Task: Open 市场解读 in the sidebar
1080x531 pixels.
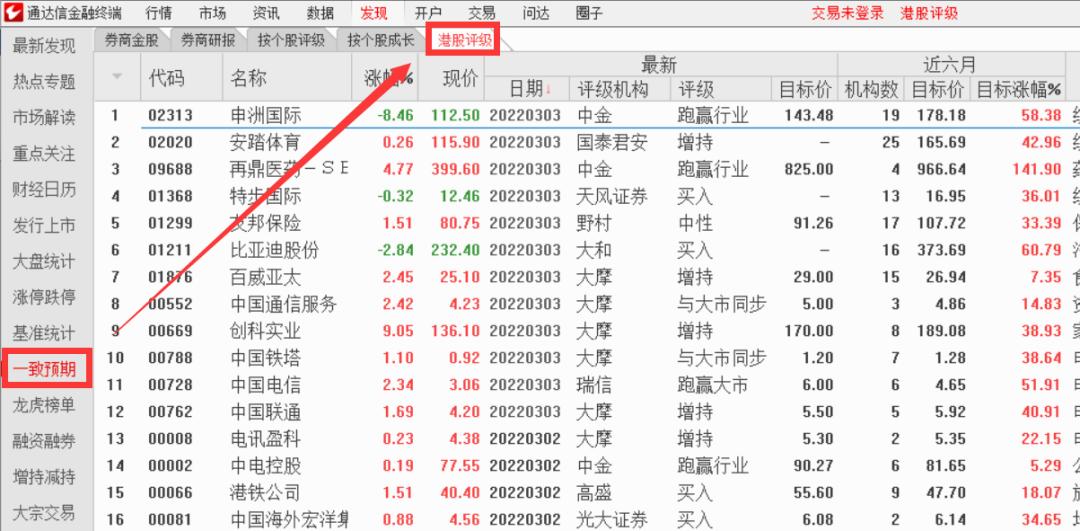Action: tap(44, 118)
